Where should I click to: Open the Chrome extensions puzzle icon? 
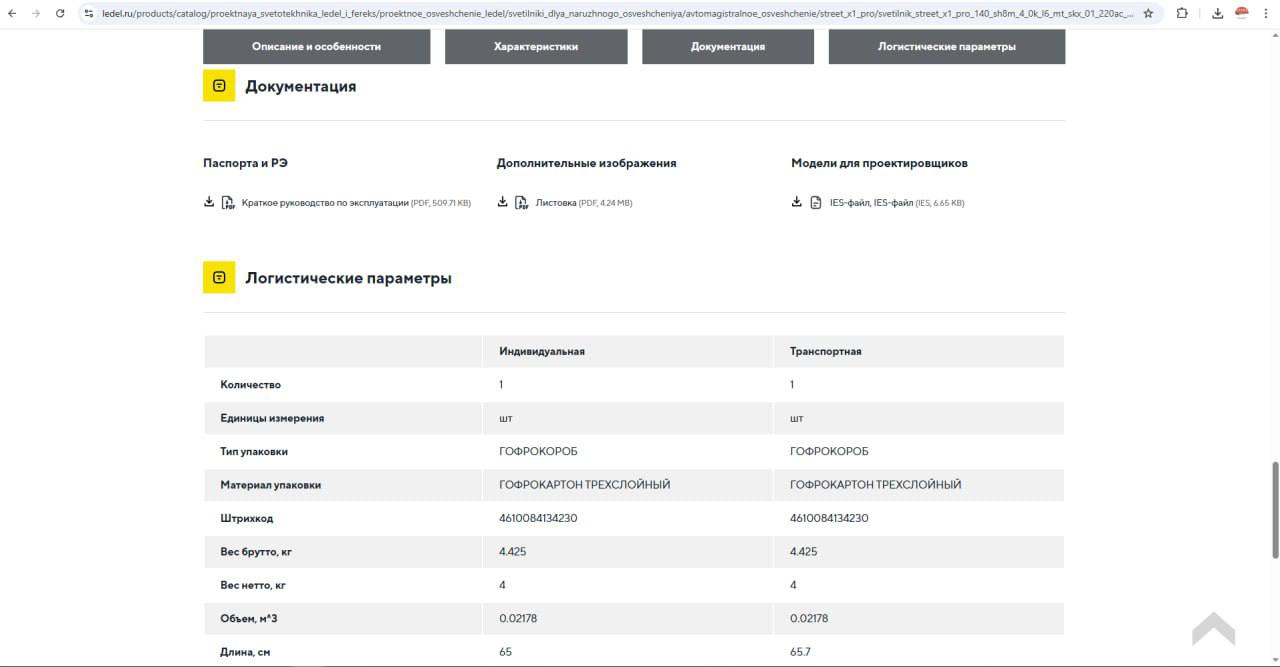point(1183,15)
